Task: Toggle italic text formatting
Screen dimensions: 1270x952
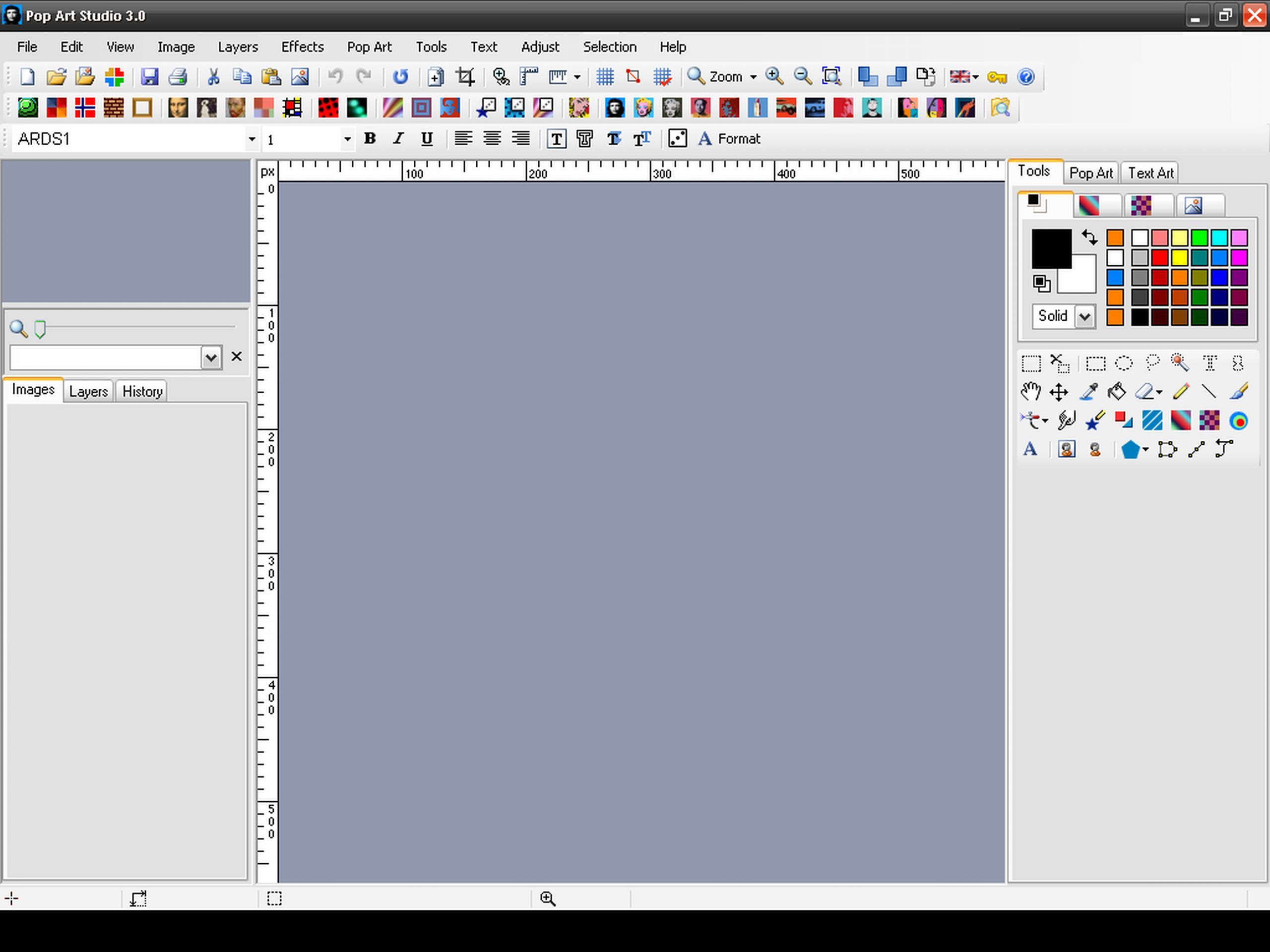Action: pyautogui.click(x=397, y=138)
